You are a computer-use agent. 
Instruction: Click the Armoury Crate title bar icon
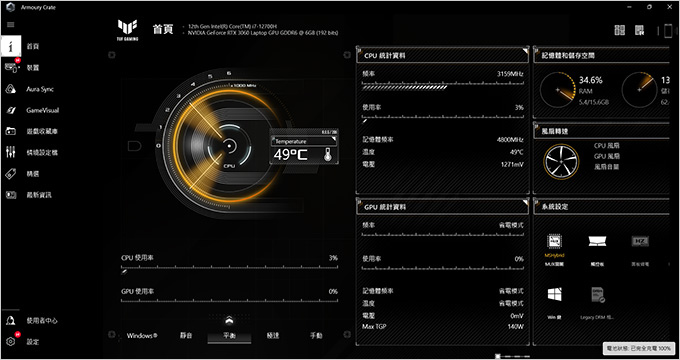point(11,7)
